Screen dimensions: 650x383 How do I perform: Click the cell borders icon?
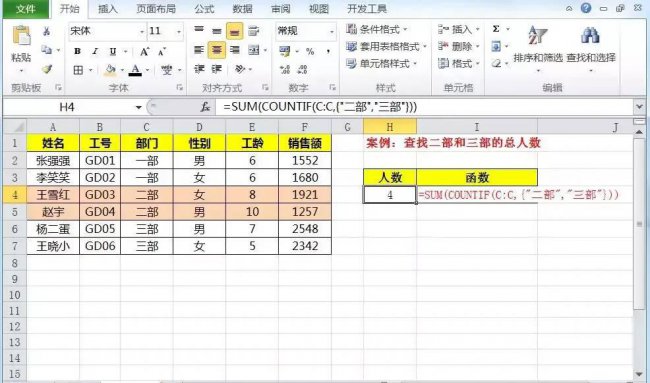tap(78, 70)
